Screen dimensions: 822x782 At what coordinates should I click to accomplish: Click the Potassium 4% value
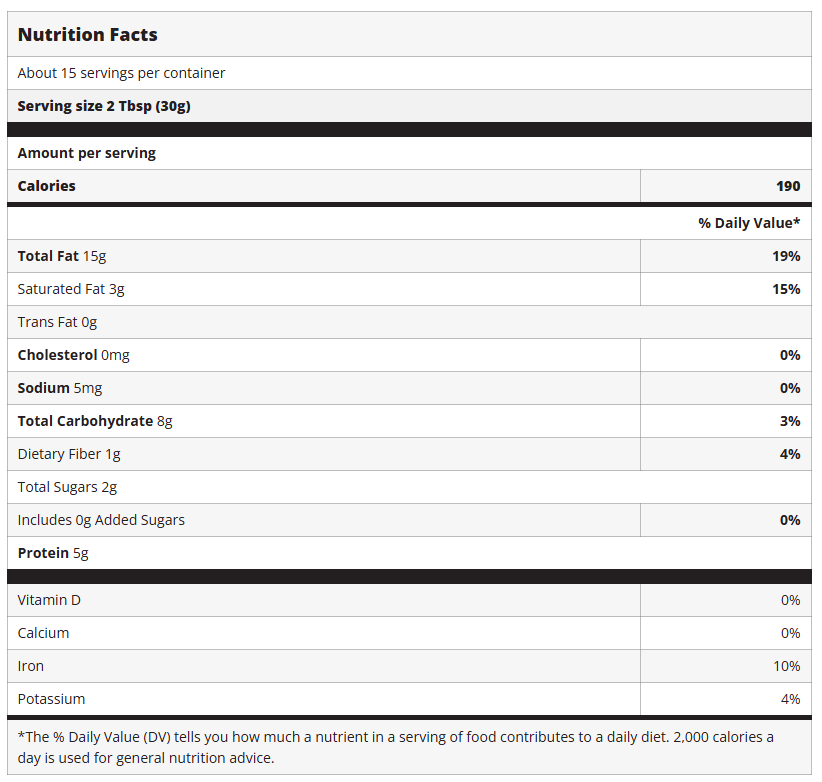(790, 699)
